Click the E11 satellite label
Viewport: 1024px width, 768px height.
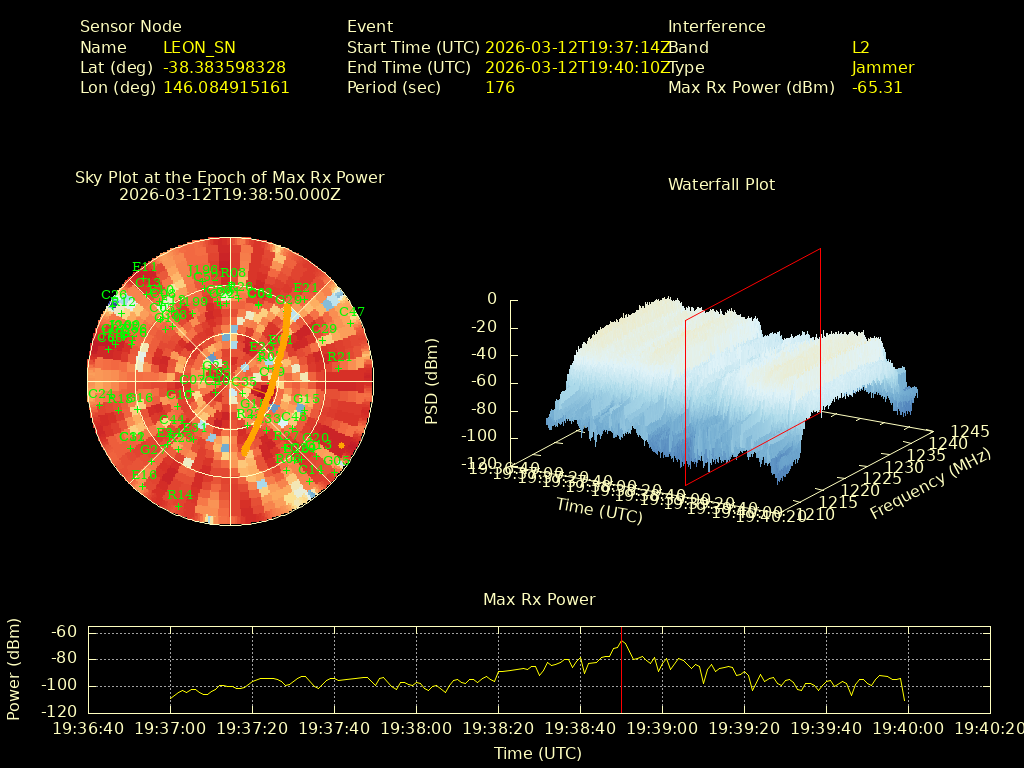click(144, 267)
